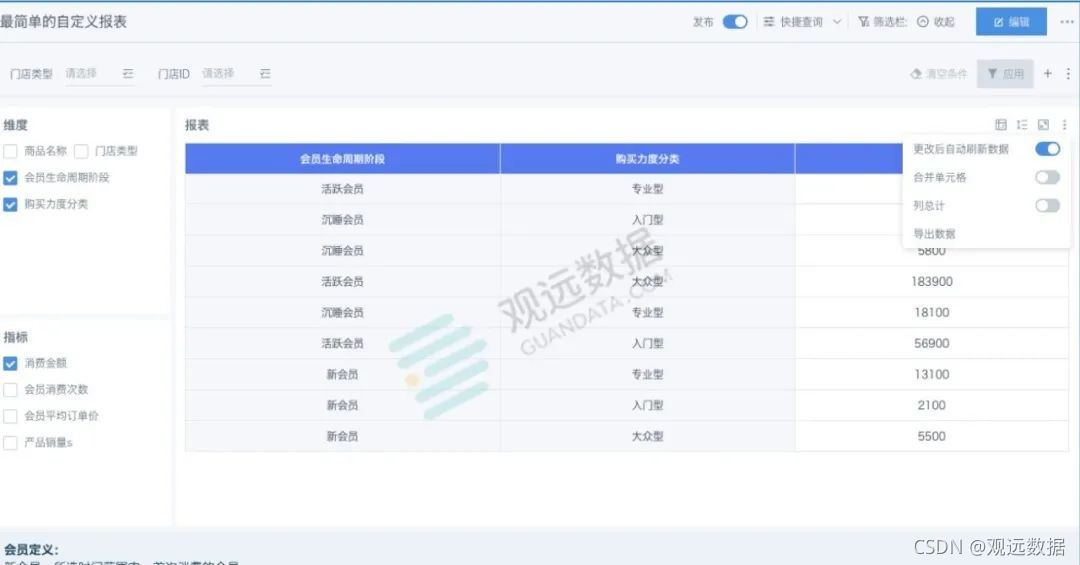
Task: Toggle 更改后自动刷新数据 switch
Action: tap(1048, 149)
